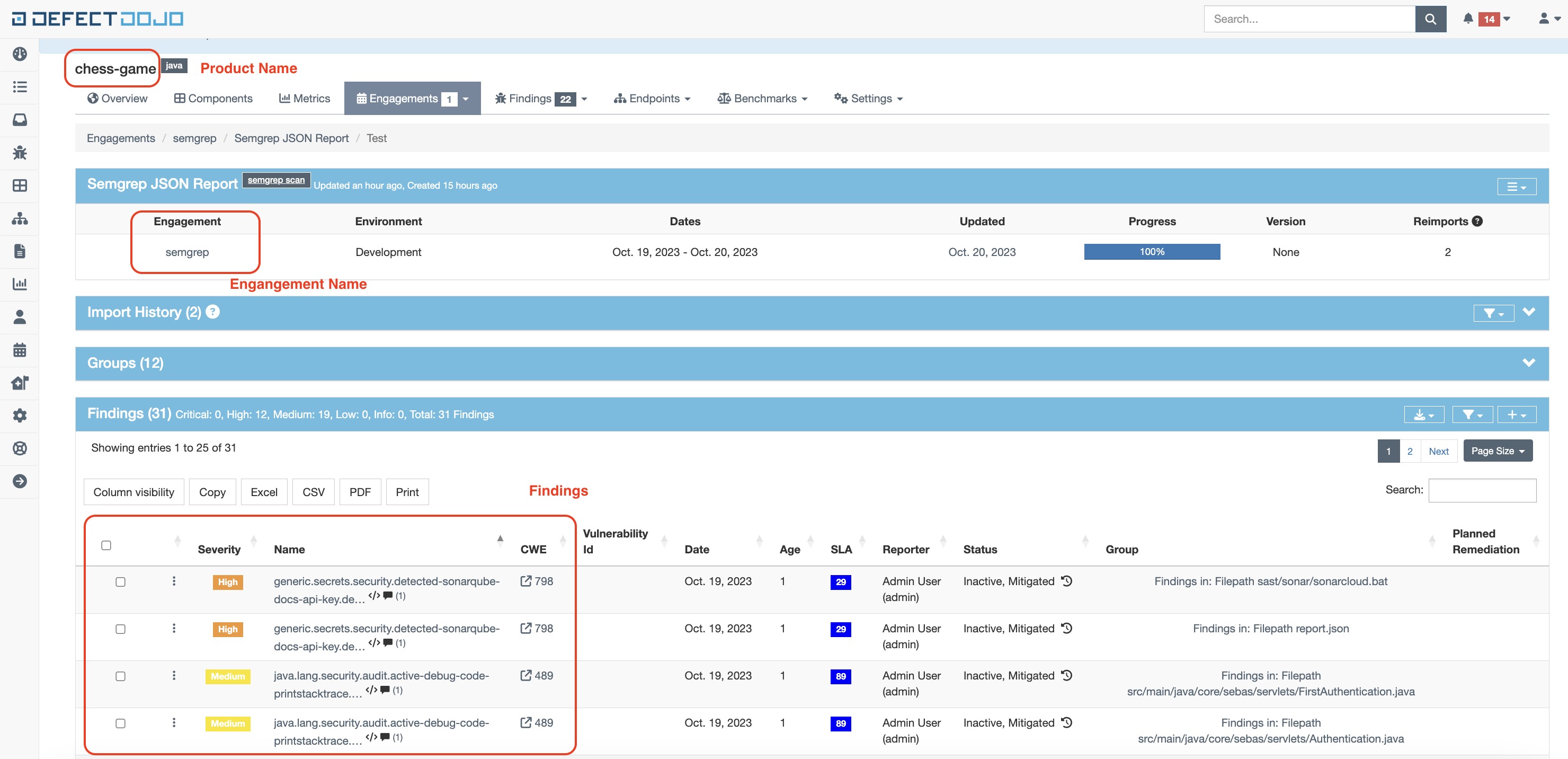Click the semgrep engagement link
This screenshot has height=759, width=1568.
187,252
